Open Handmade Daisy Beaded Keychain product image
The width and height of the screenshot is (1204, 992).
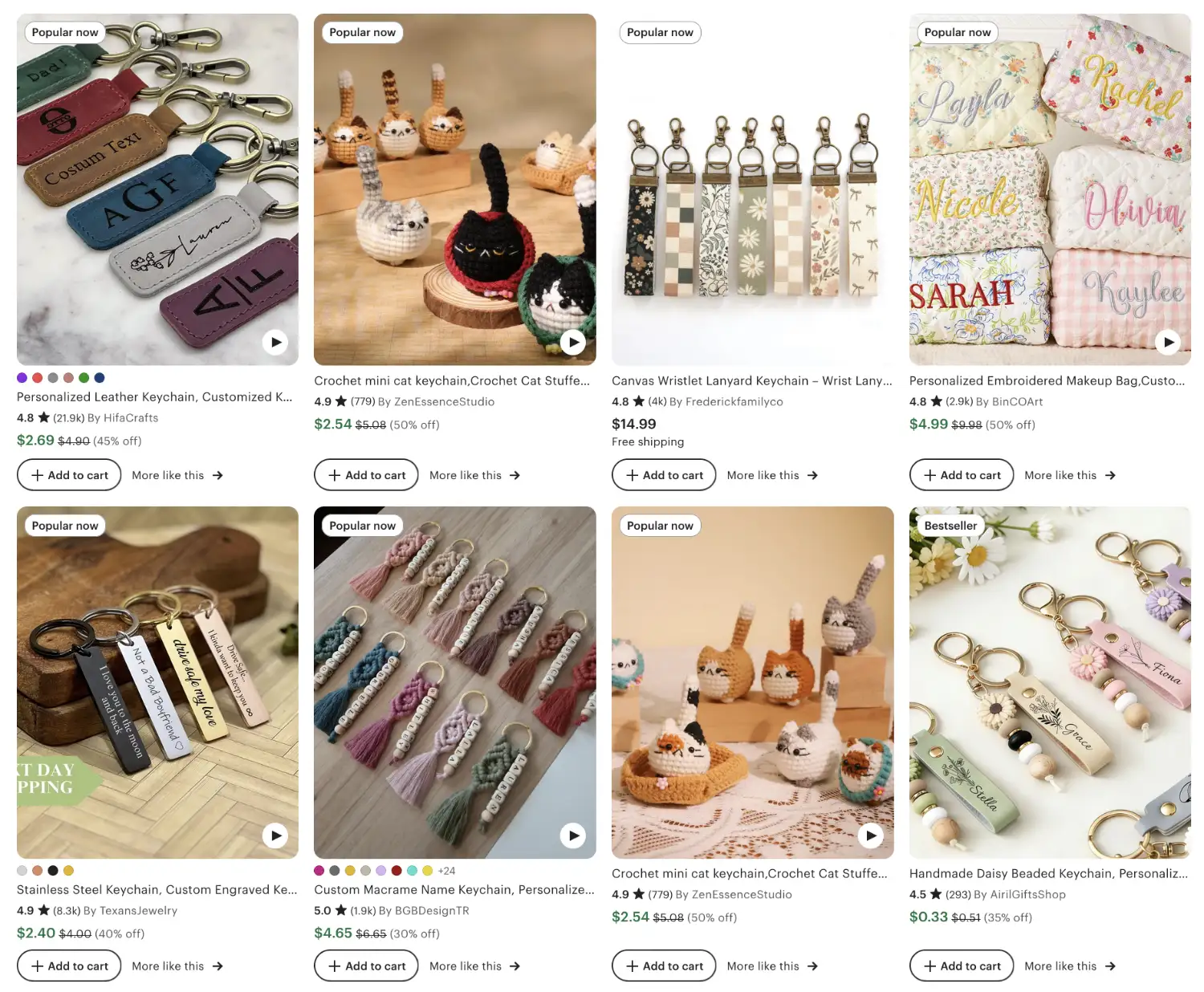click(x=1050, y=682)
